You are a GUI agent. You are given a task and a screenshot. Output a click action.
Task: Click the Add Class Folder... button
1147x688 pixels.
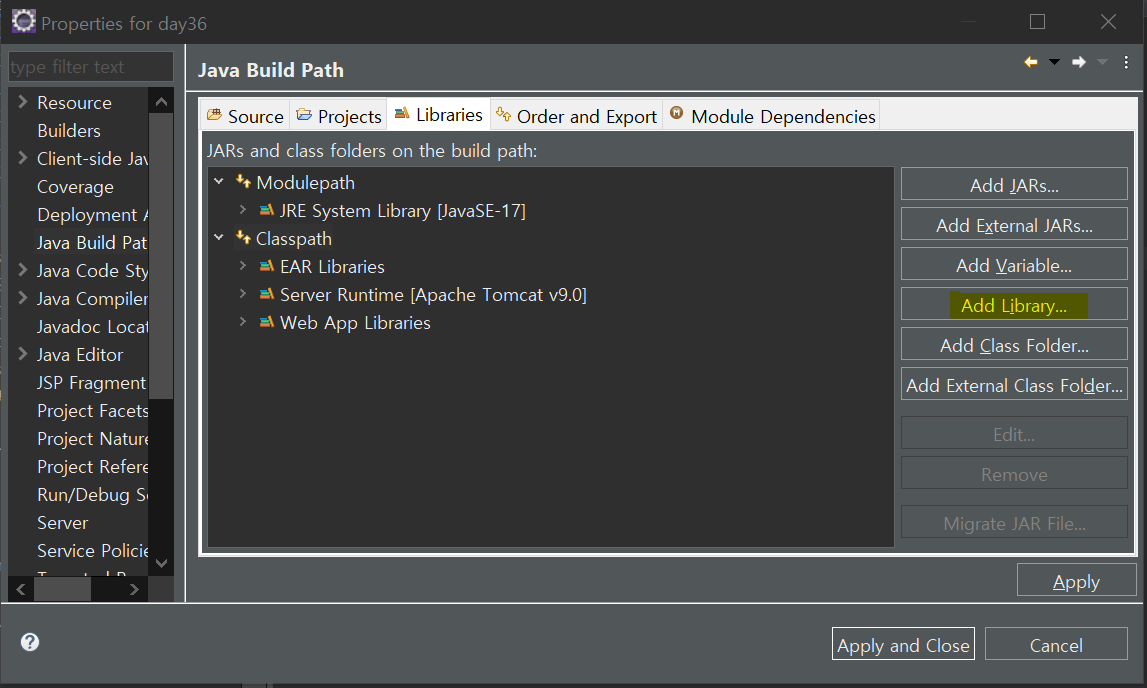(1014, 344)
